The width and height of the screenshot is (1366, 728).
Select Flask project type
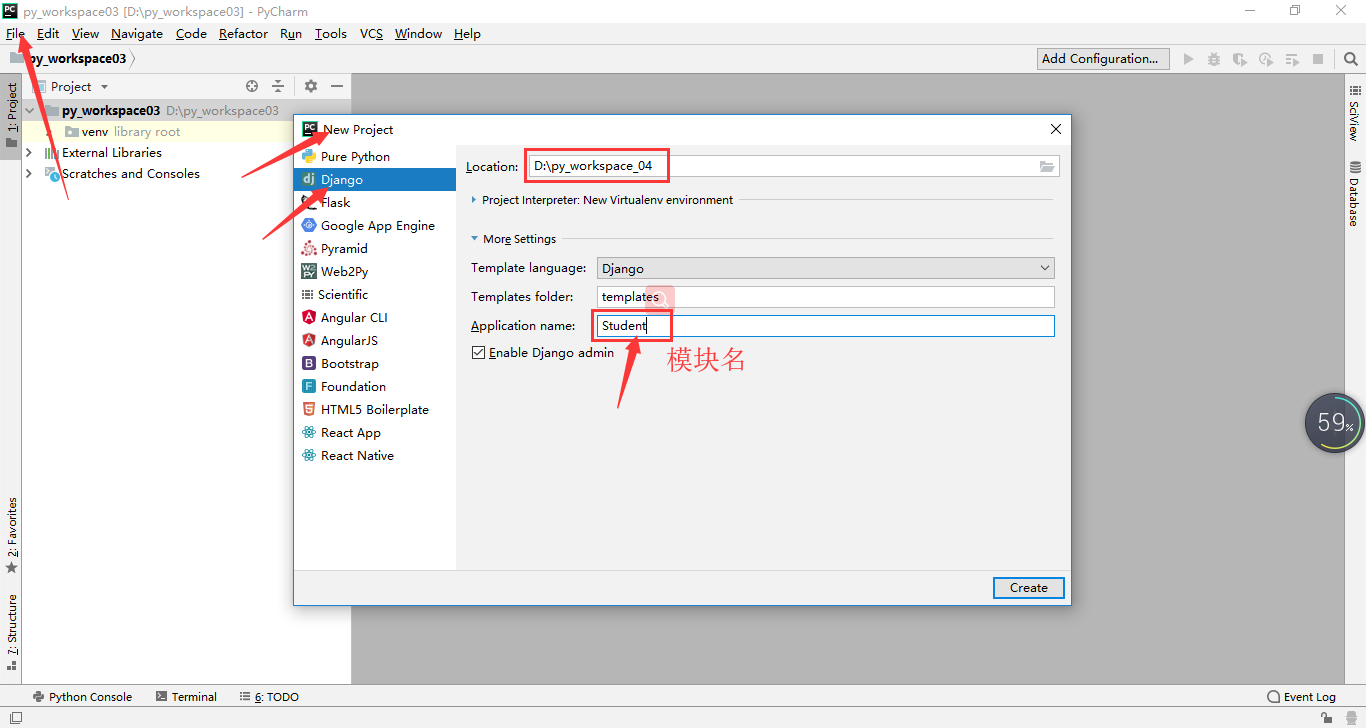pos(375,203)
